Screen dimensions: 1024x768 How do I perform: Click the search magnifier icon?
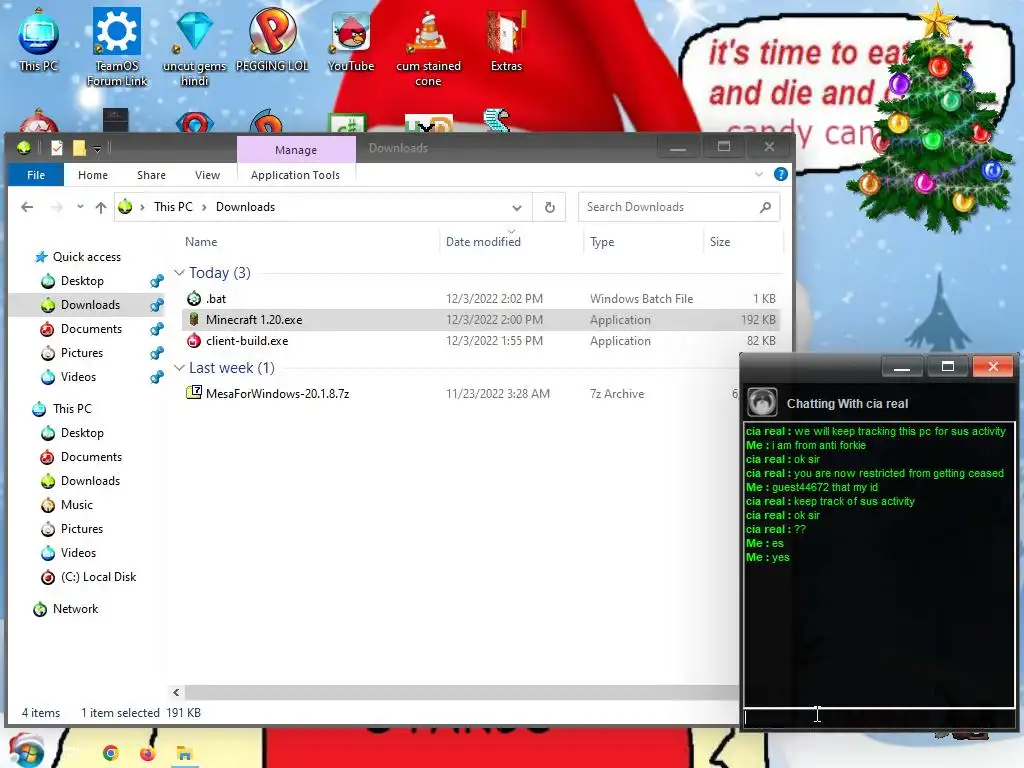(765, 207)
